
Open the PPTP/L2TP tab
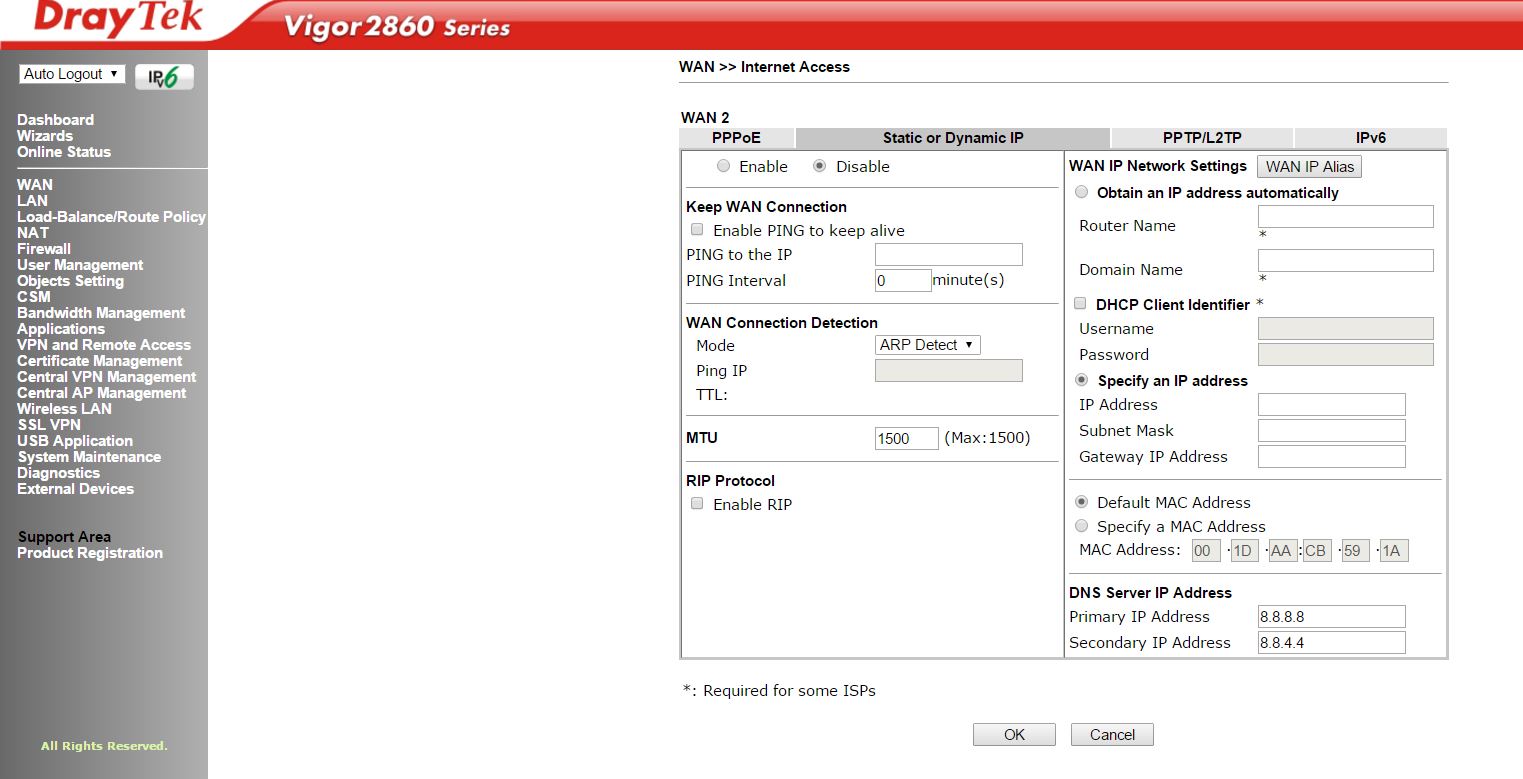pyautogui.click(x=1201, y=138)
